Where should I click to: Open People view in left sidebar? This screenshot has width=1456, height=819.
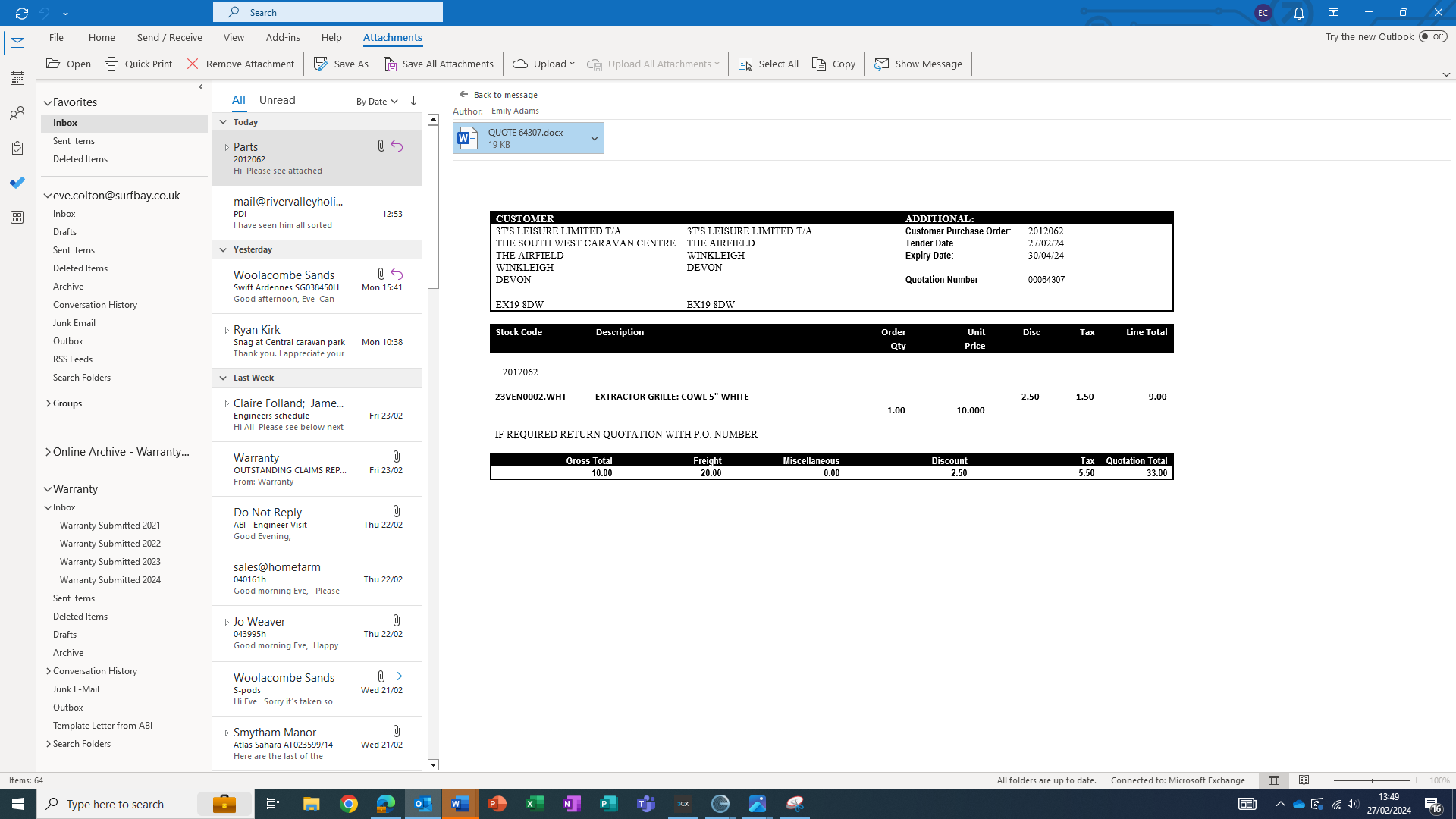[17, 115]
